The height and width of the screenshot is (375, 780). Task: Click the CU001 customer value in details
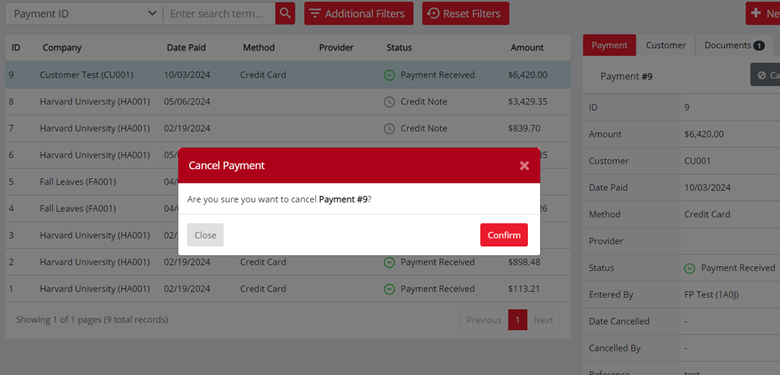click(697, 161)
